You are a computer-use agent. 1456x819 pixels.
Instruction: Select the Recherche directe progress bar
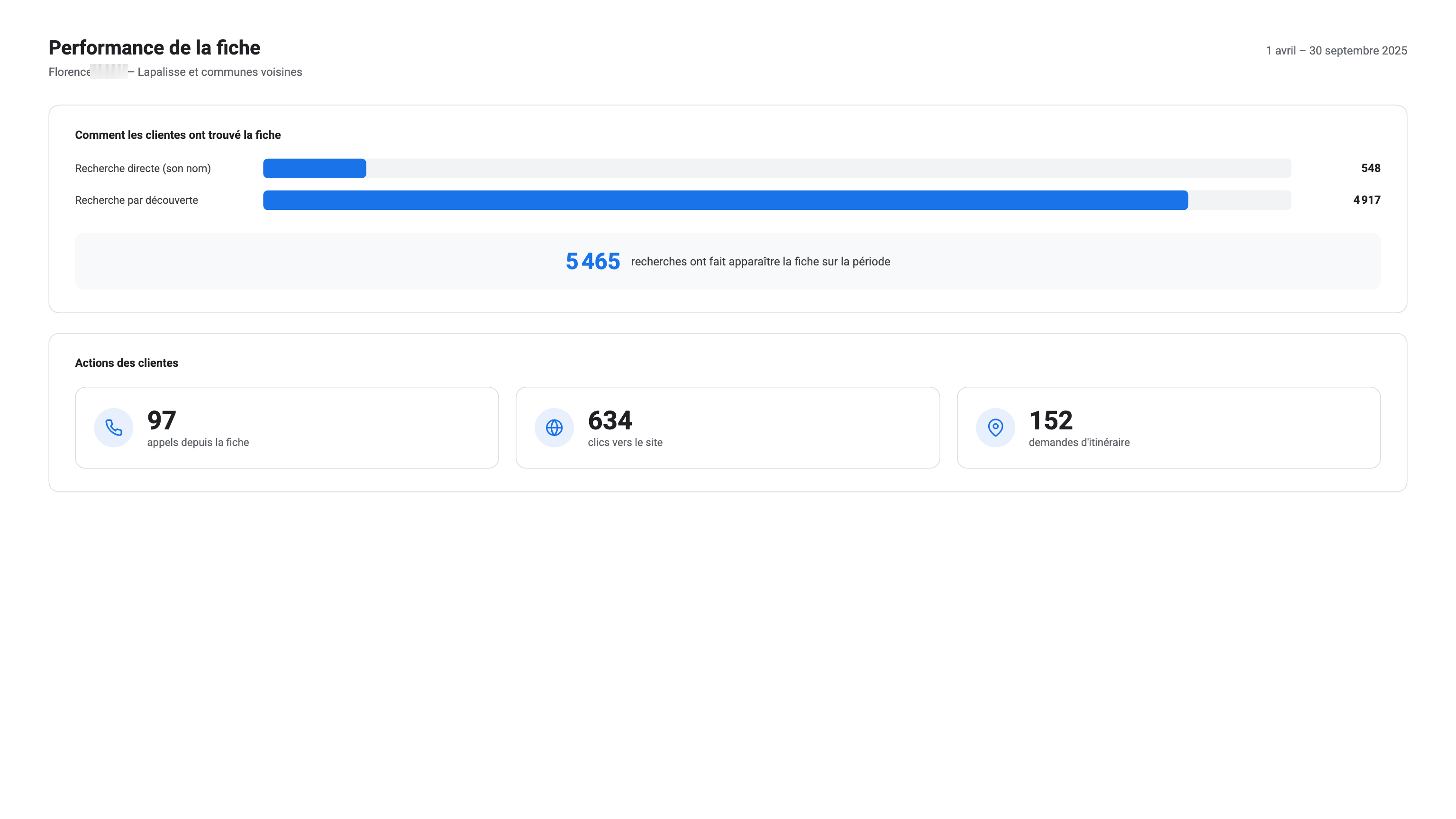777,168
